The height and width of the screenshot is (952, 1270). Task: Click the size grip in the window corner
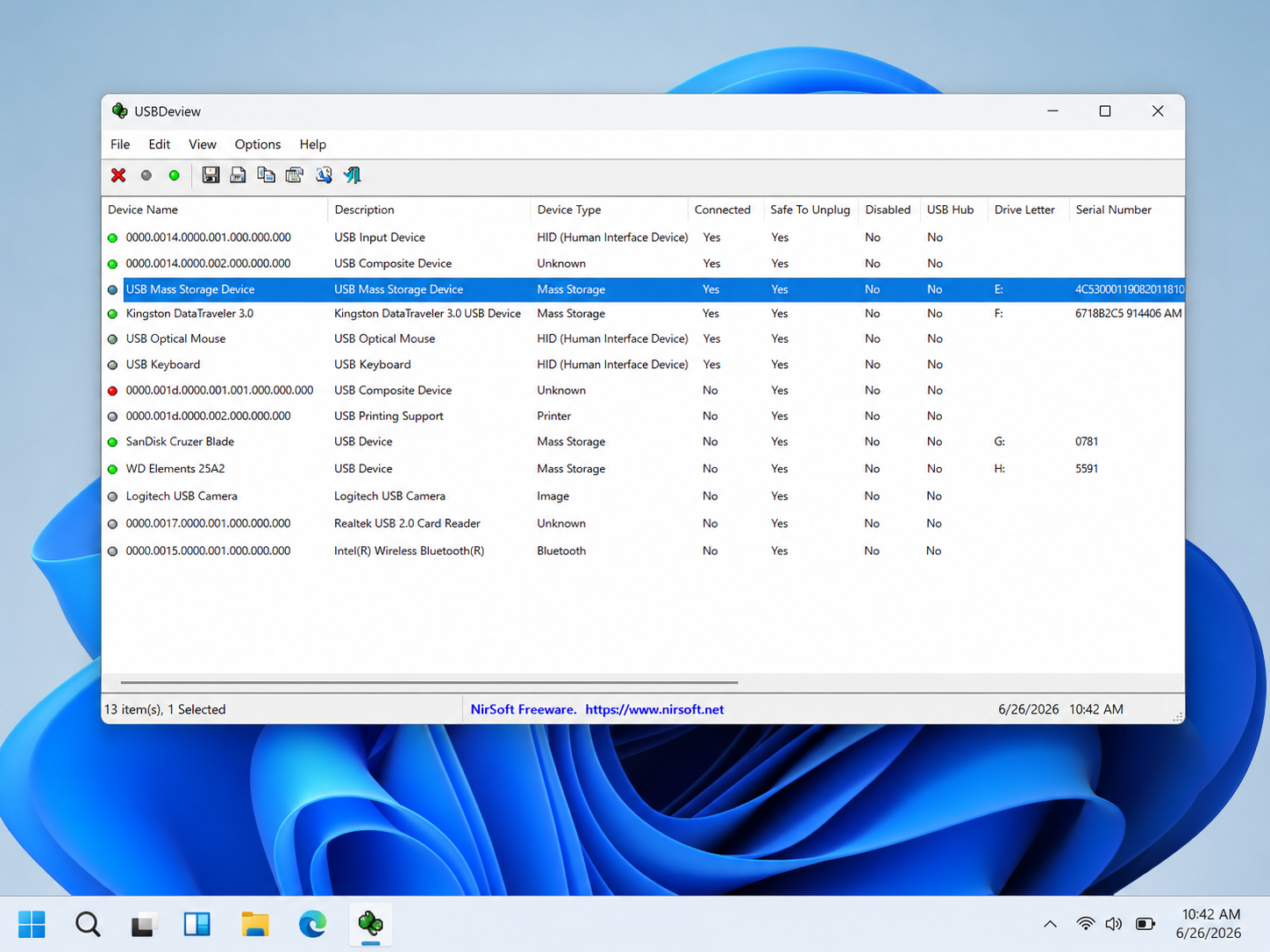[1177, 716]
